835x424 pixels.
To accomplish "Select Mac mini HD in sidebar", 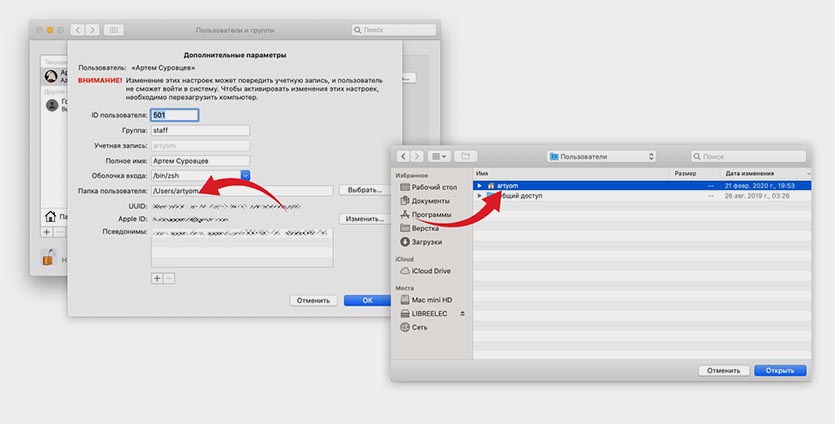I will (426, 300).
